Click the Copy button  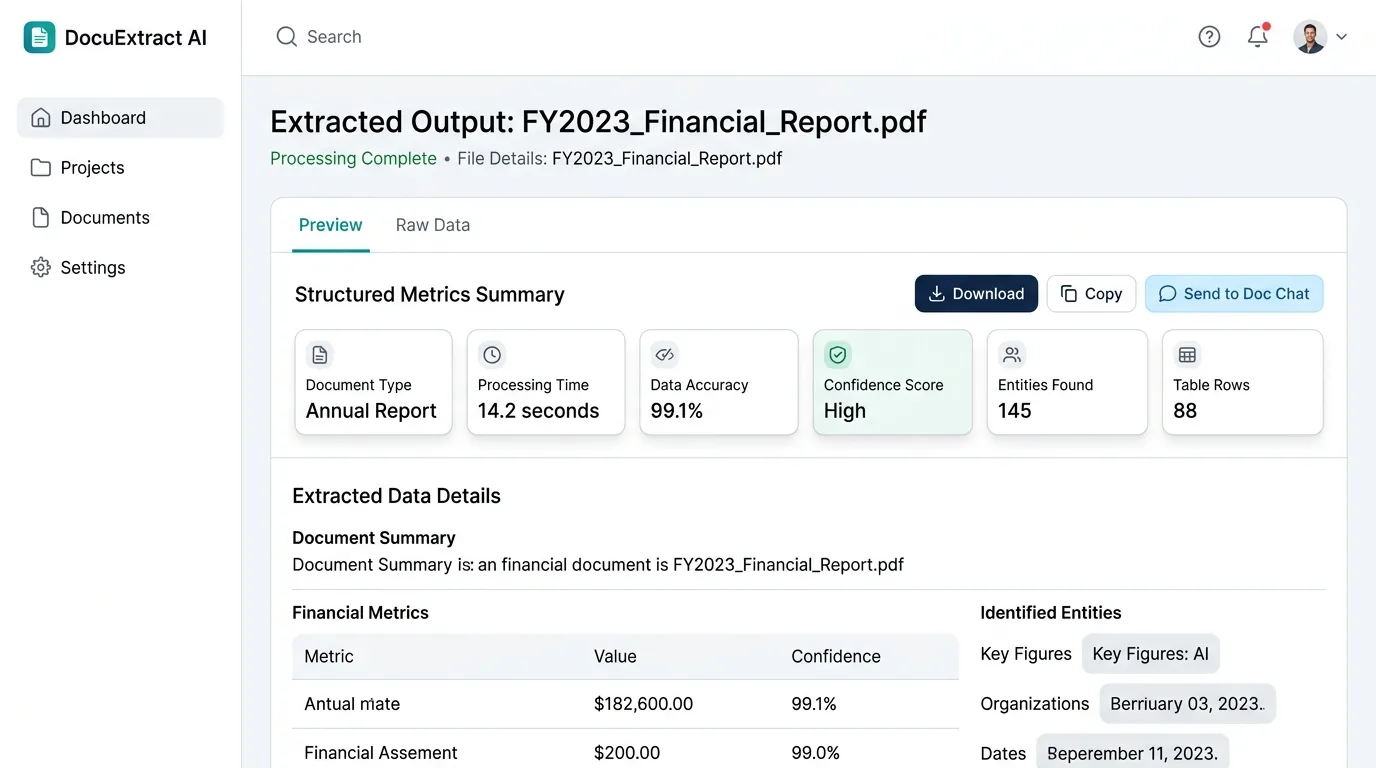point(1091,294)
